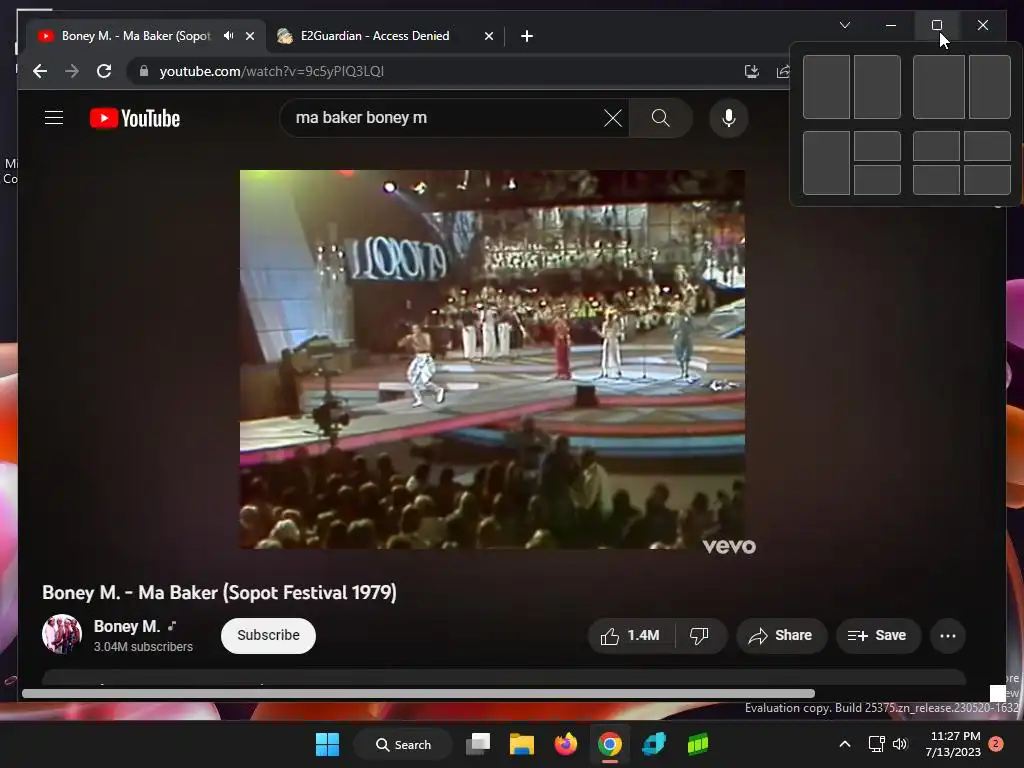Image resolution: width=1024 pixels, height=768 pixels.
Task: Dislike the video
Action: click(x=699, y=635)
